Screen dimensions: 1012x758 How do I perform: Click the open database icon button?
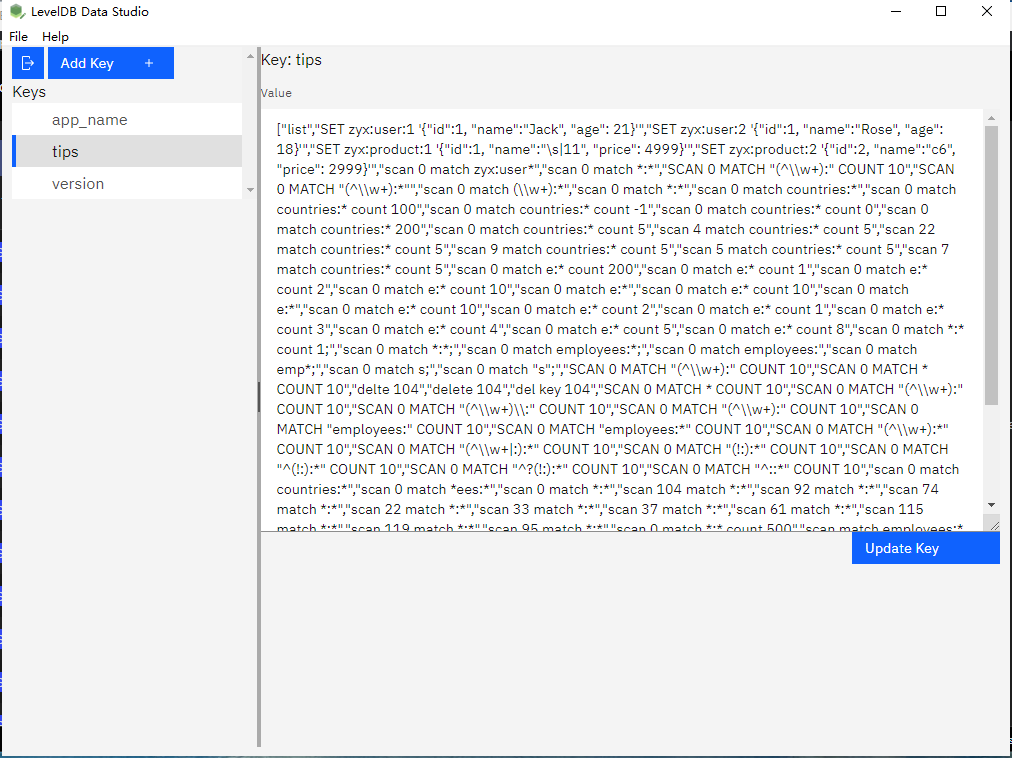pyautogui.click(x=28, y=63)
